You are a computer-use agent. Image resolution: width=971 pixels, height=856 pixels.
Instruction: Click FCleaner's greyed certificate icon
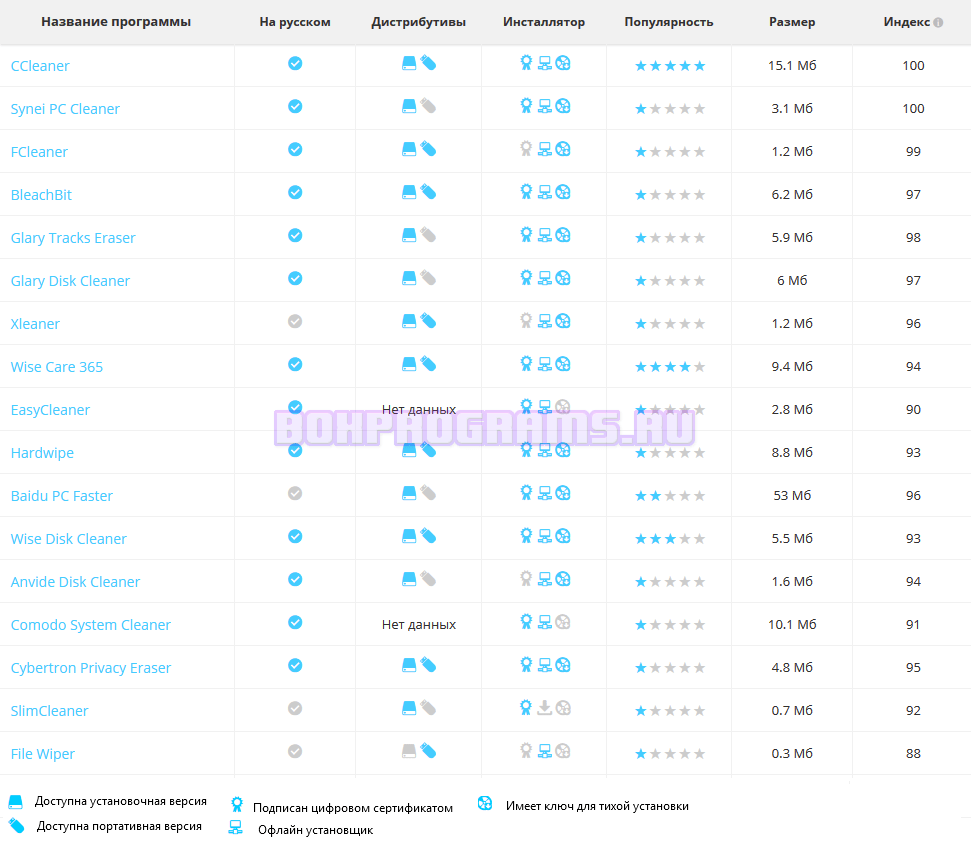pos(526,149)
